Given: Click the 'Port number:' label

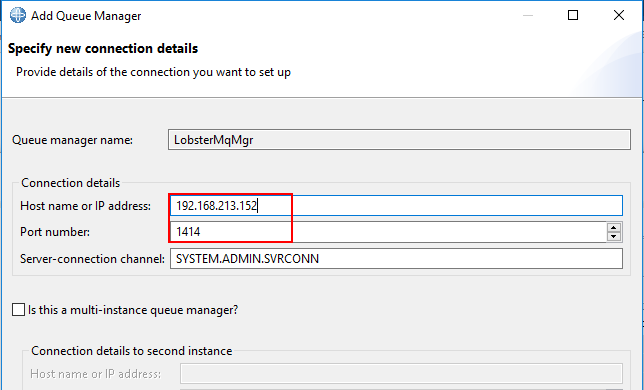Looking at the screenshot, I should point(55,232).
